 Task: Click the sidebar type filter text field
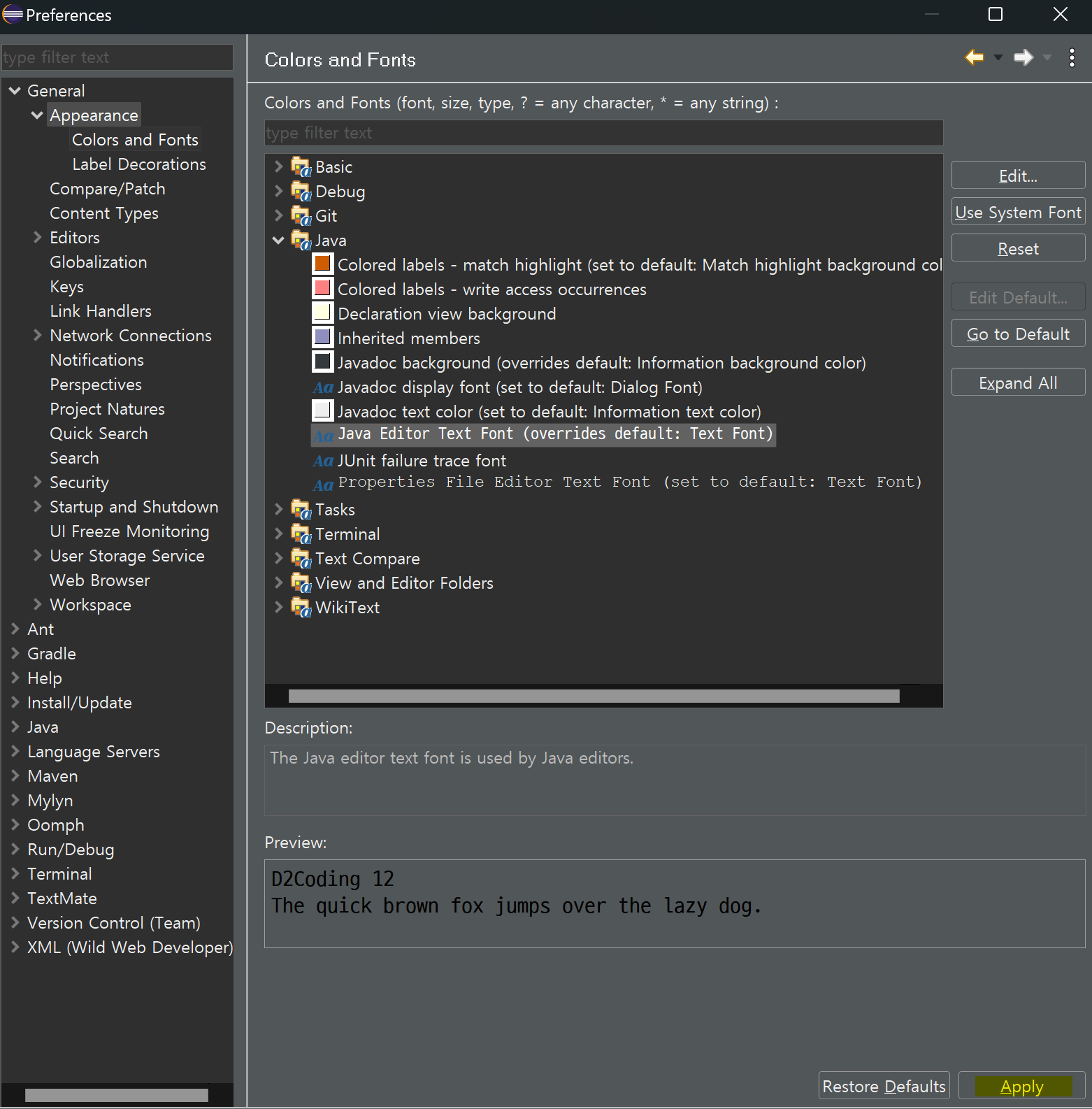coord(117,57)
